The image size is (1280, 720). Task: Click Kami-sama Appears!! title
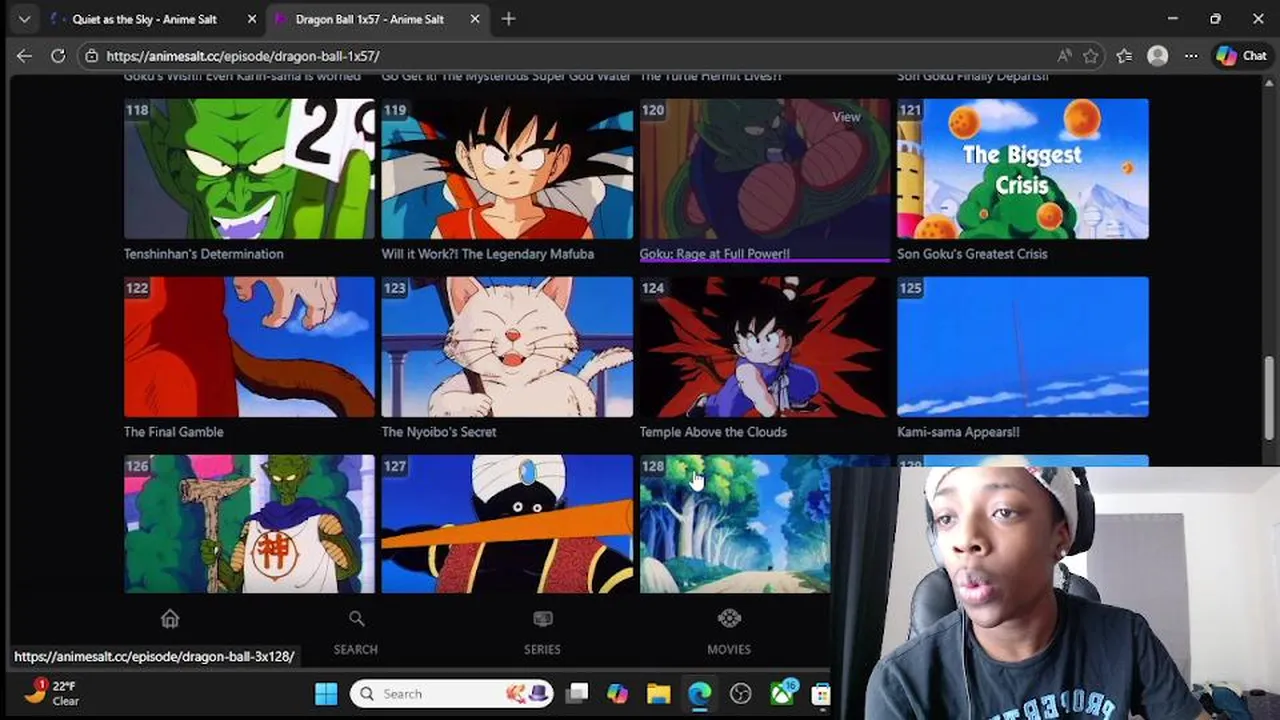pyautogui.click(x=958, y=432)
